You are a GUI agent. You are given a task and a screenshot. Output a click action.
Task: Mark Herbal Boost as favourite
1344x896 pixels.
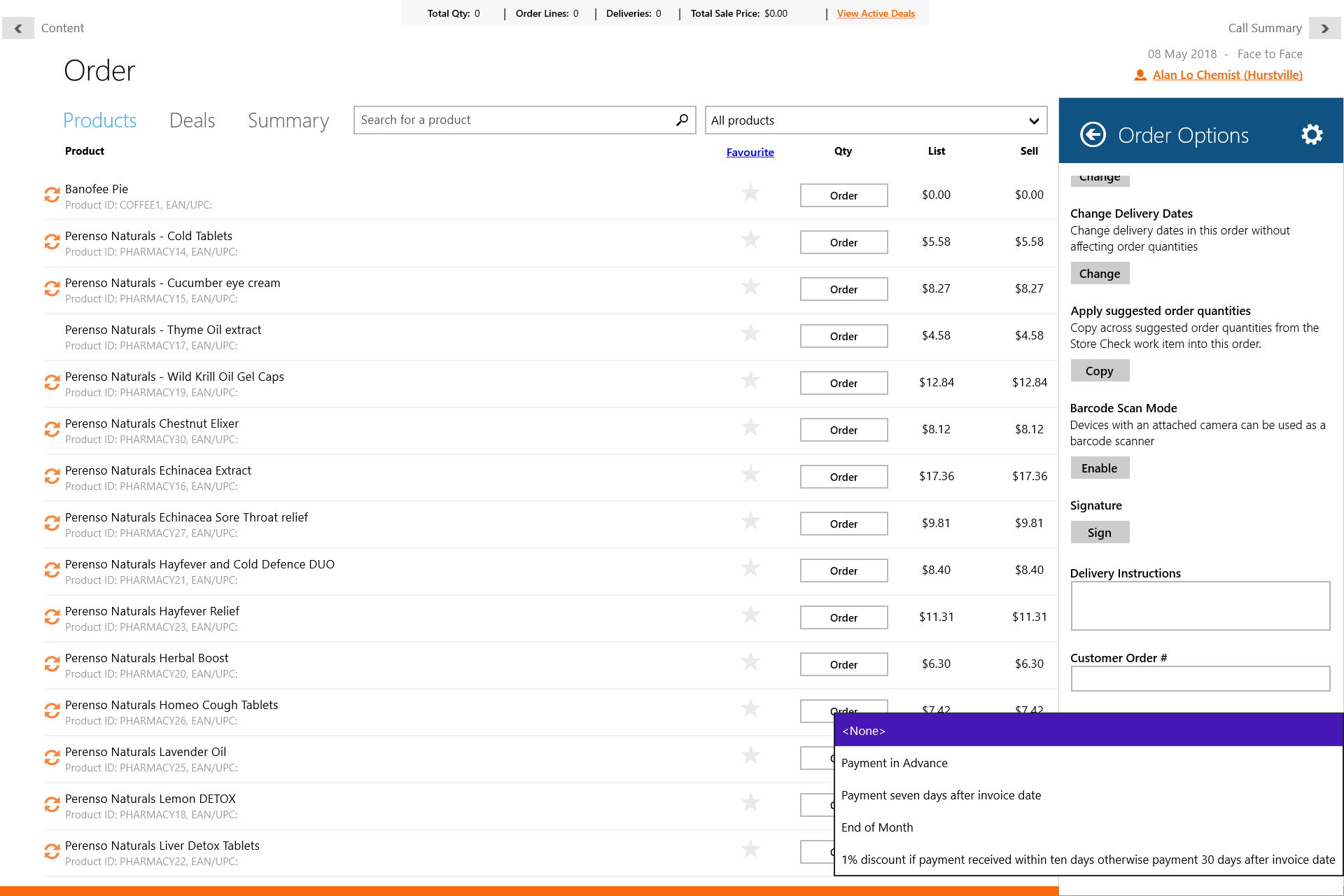pyautogui.click(x=750, y=662)
